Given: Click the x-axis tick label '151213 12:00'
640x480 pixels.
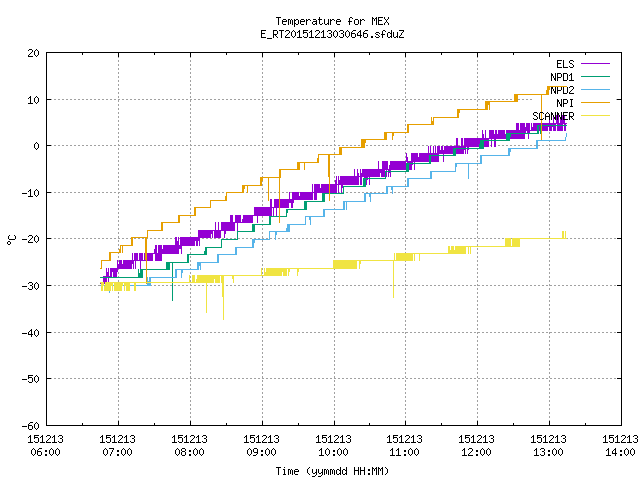Looking at the screenshot, I should 476,446.
